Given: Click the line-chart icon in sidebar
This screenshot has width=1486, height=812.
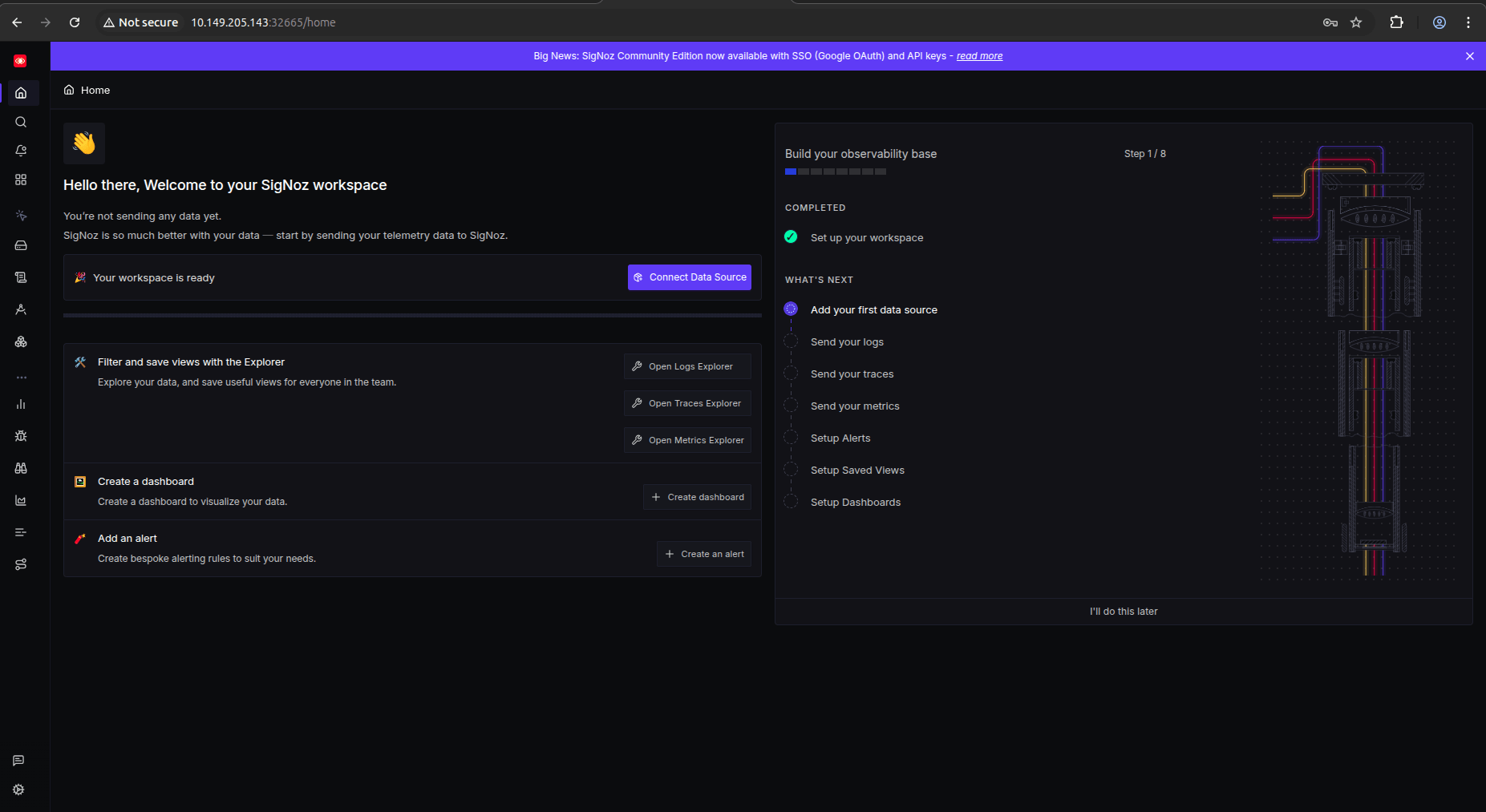Looking at the screenshot, I should coord(21,500).
